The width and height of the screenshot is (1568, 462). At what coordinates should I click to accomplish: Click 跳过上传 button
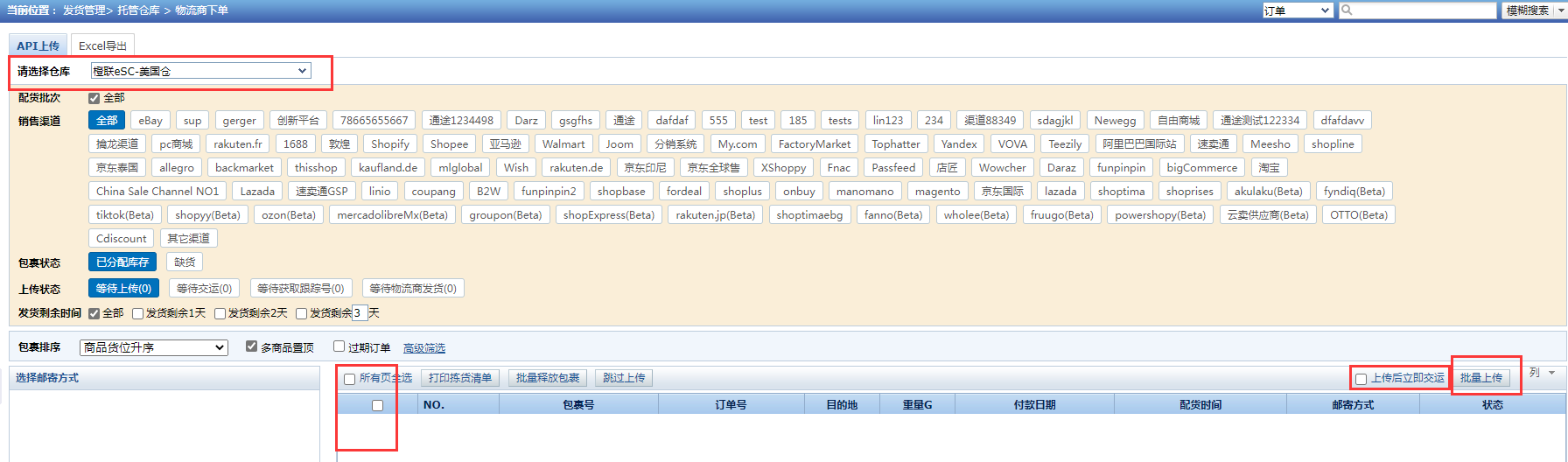coord(624,378)
